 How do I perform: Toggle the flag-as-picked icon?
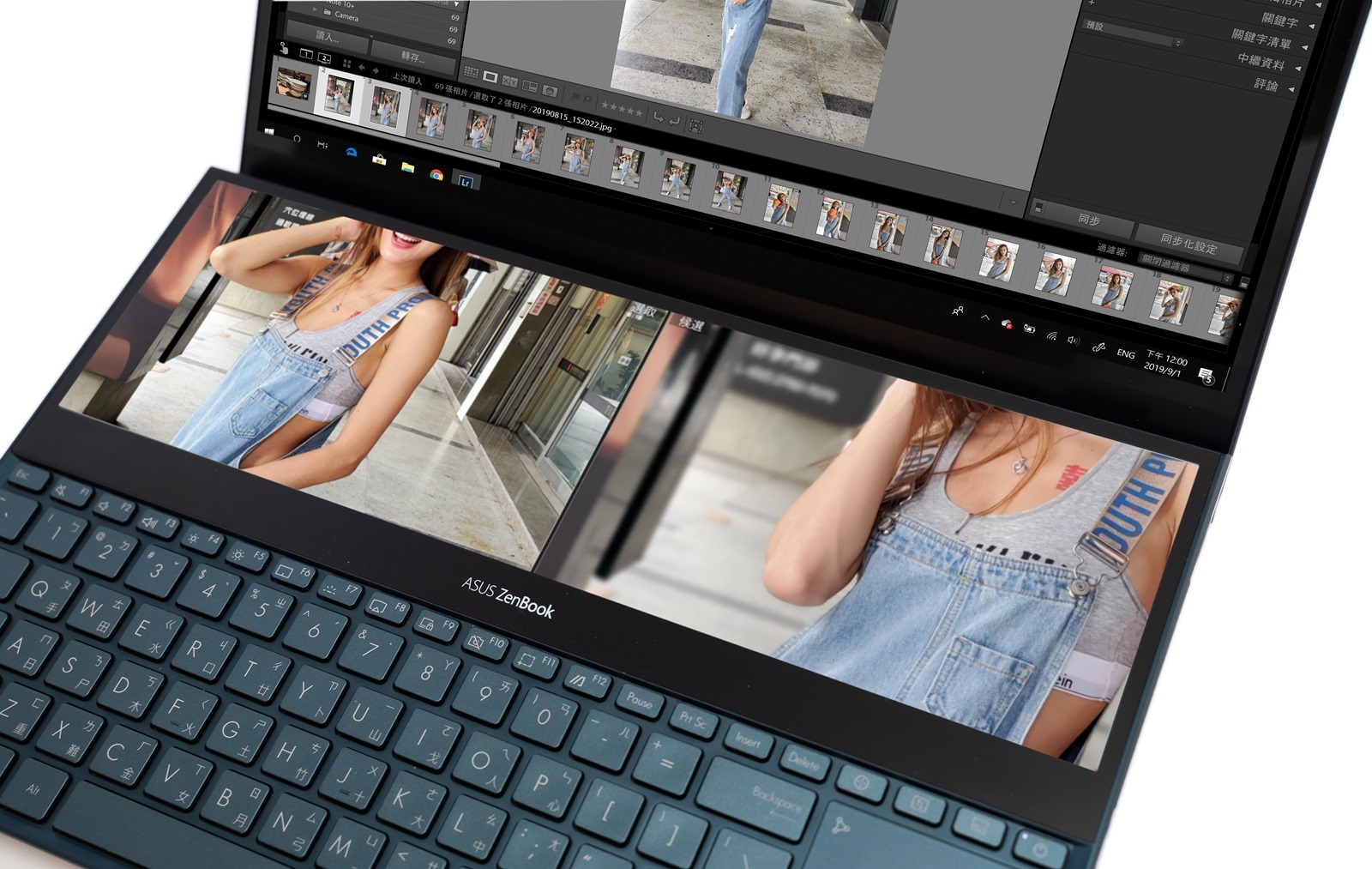pos(577,97)
